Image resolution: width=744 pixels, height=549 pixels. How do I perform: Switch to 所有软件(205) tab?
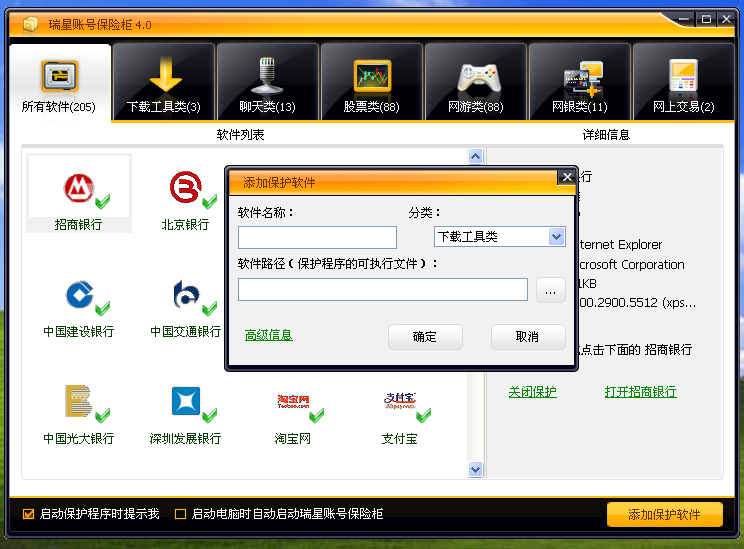tap(60, 82)
